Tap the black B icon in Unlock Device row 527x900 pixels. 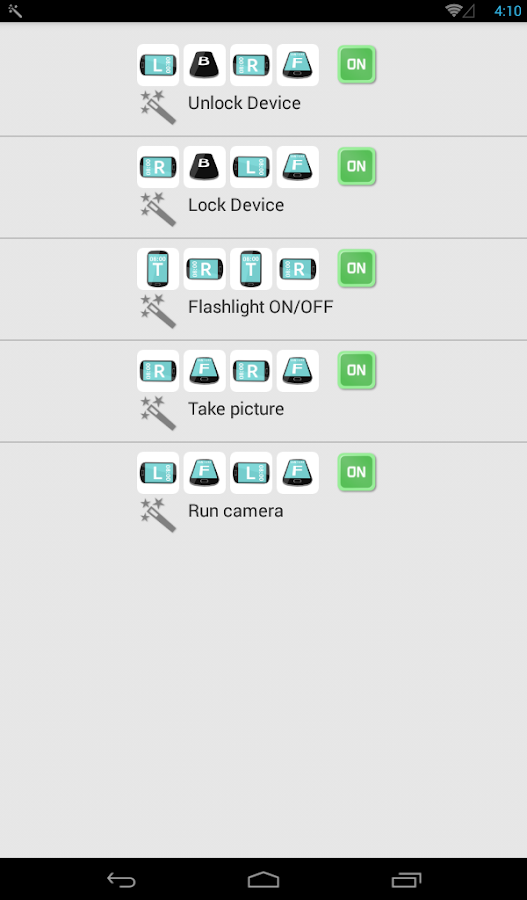204,65
